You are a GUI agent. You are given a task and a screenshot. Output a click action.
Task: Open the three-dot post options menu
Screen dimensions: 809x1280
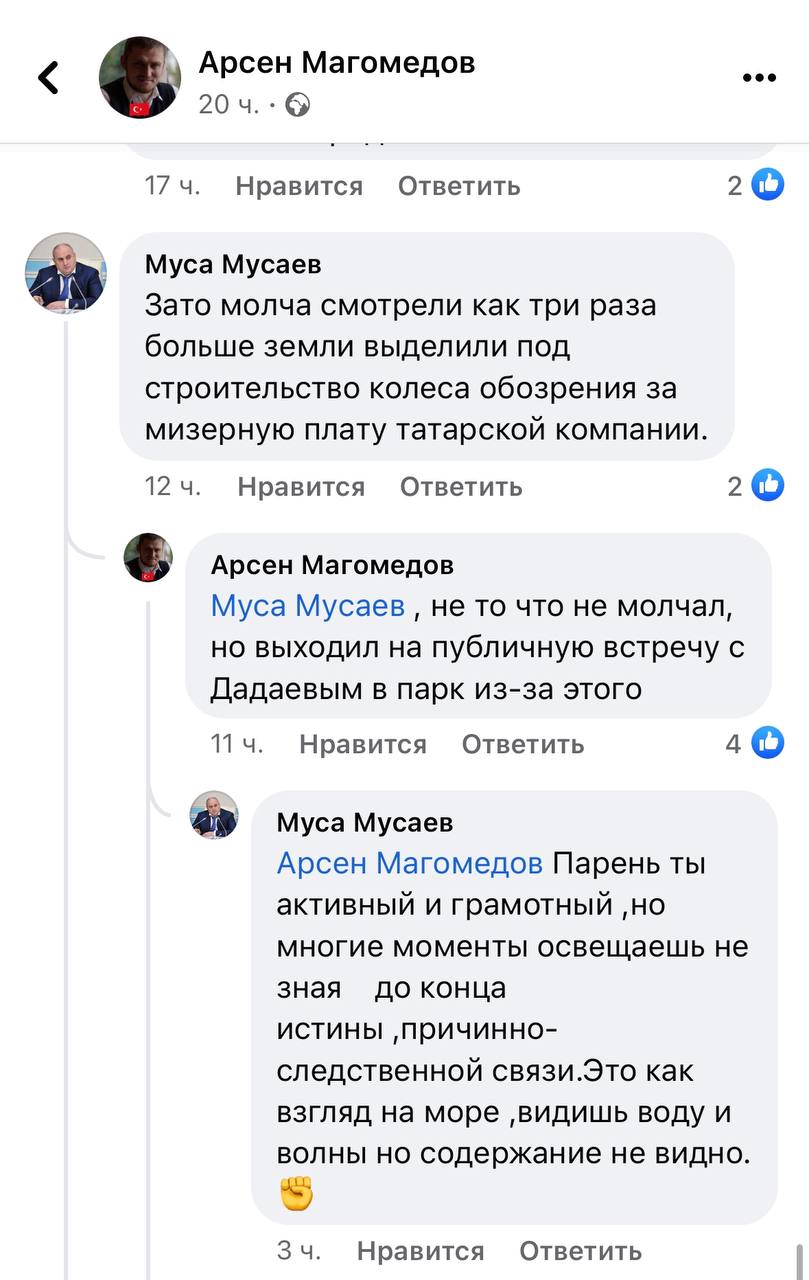tap(759, 79)
